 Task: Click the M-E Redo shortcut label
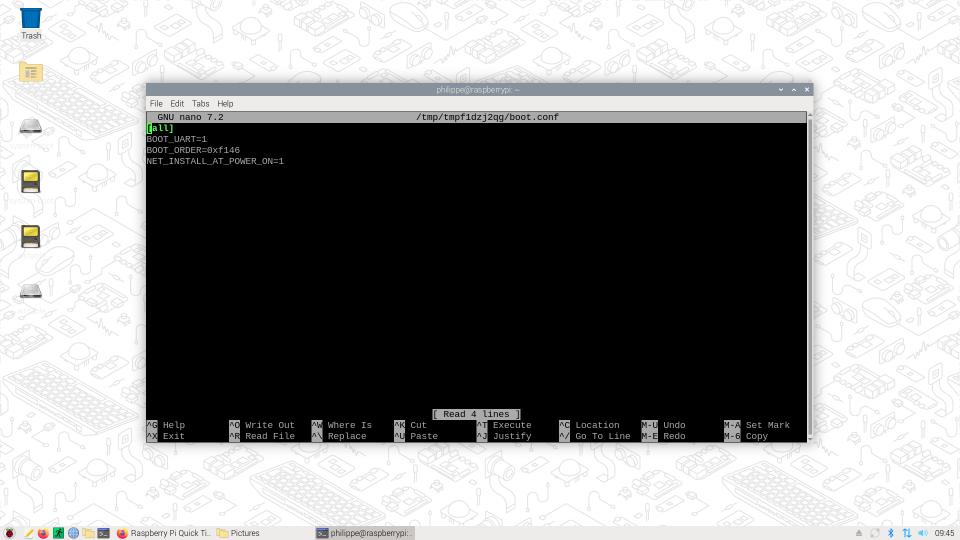663,436
